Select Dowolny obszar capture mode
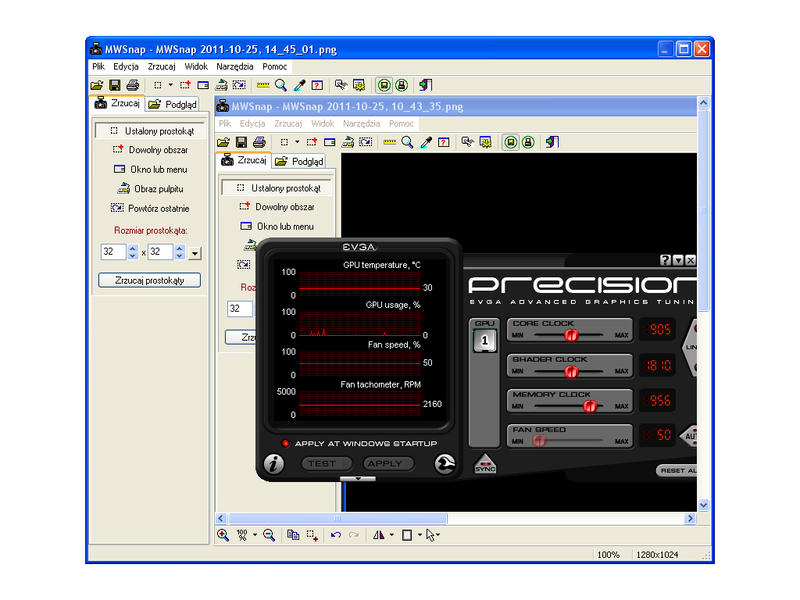This screenshot has width=800, height=600. pyautogui.click(x=150, y=149)
